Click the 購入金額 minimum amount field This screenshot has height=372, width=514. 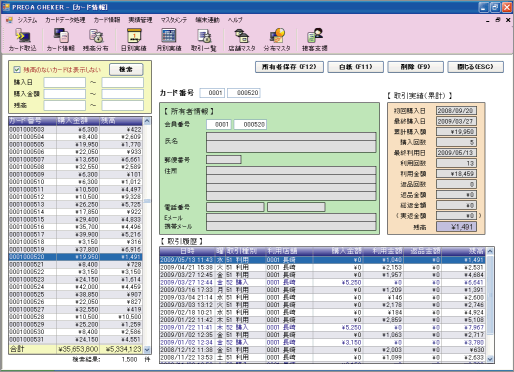point(65,94)
